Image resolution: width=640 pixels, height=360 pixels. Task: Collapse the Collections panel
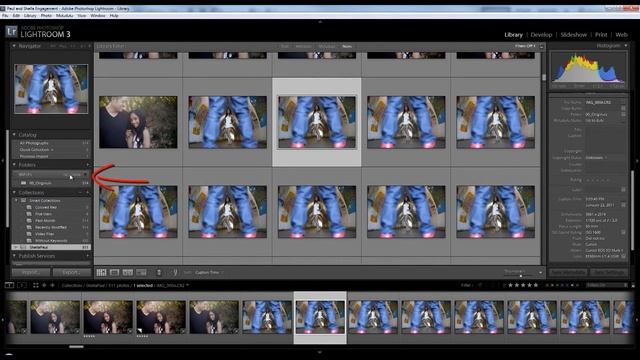[x=14, y=193]
